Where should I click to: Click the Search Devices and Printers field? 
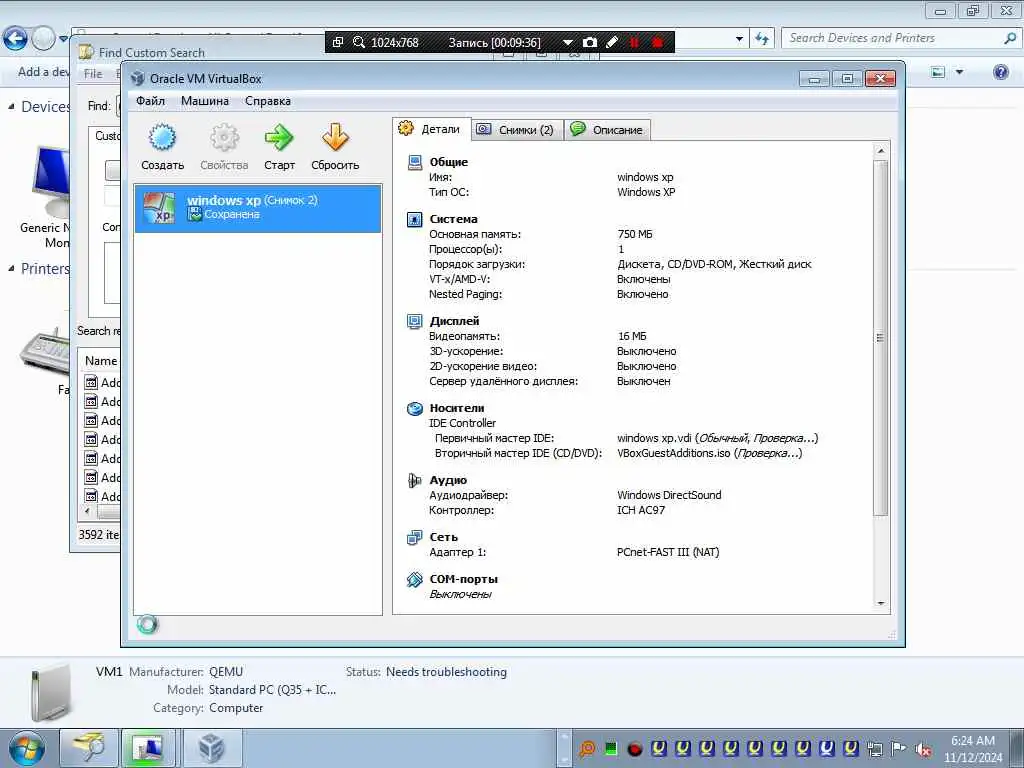[900, 38]
